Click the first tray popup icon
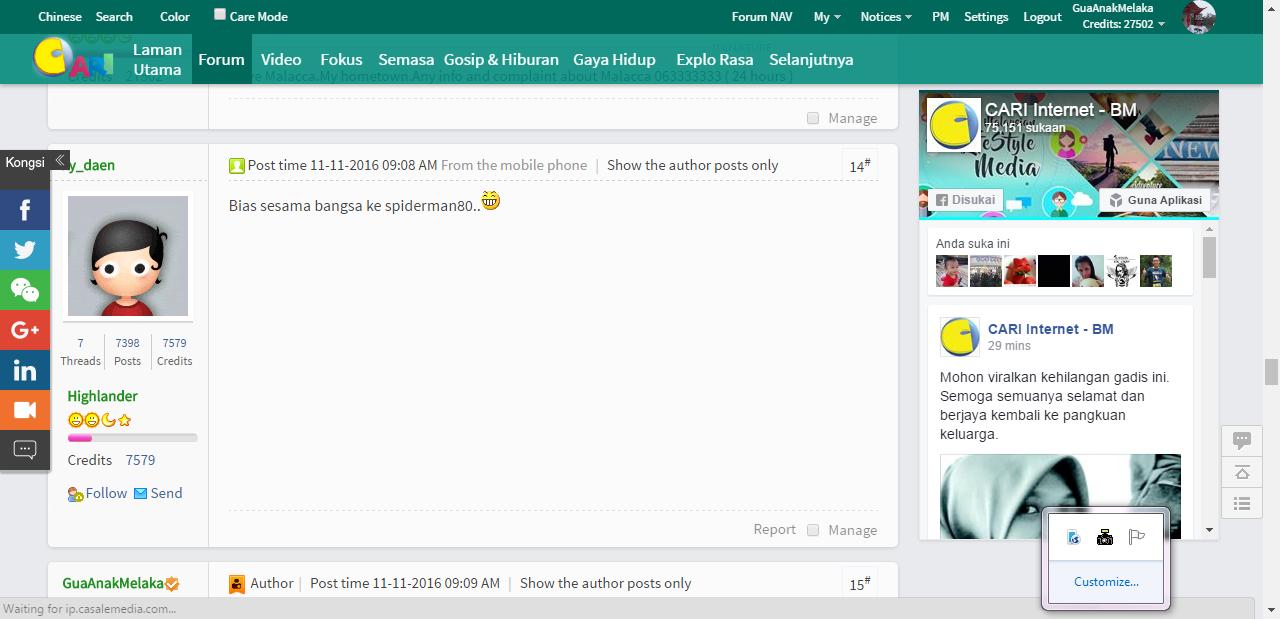Screen dimensions: 1280x619 [x=1073, y=537]
